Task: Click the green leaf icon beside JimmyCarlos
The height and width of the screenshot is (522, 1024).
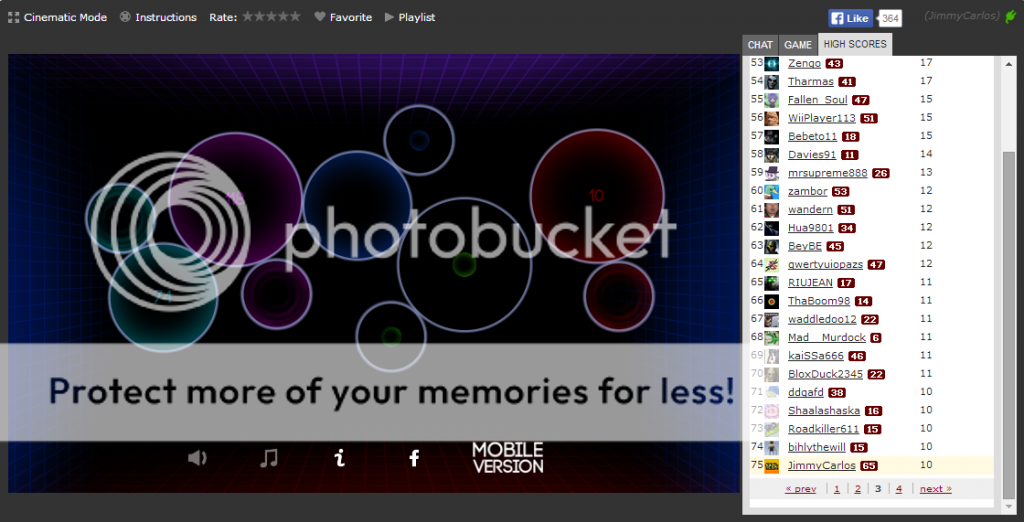Action: 1011,17
